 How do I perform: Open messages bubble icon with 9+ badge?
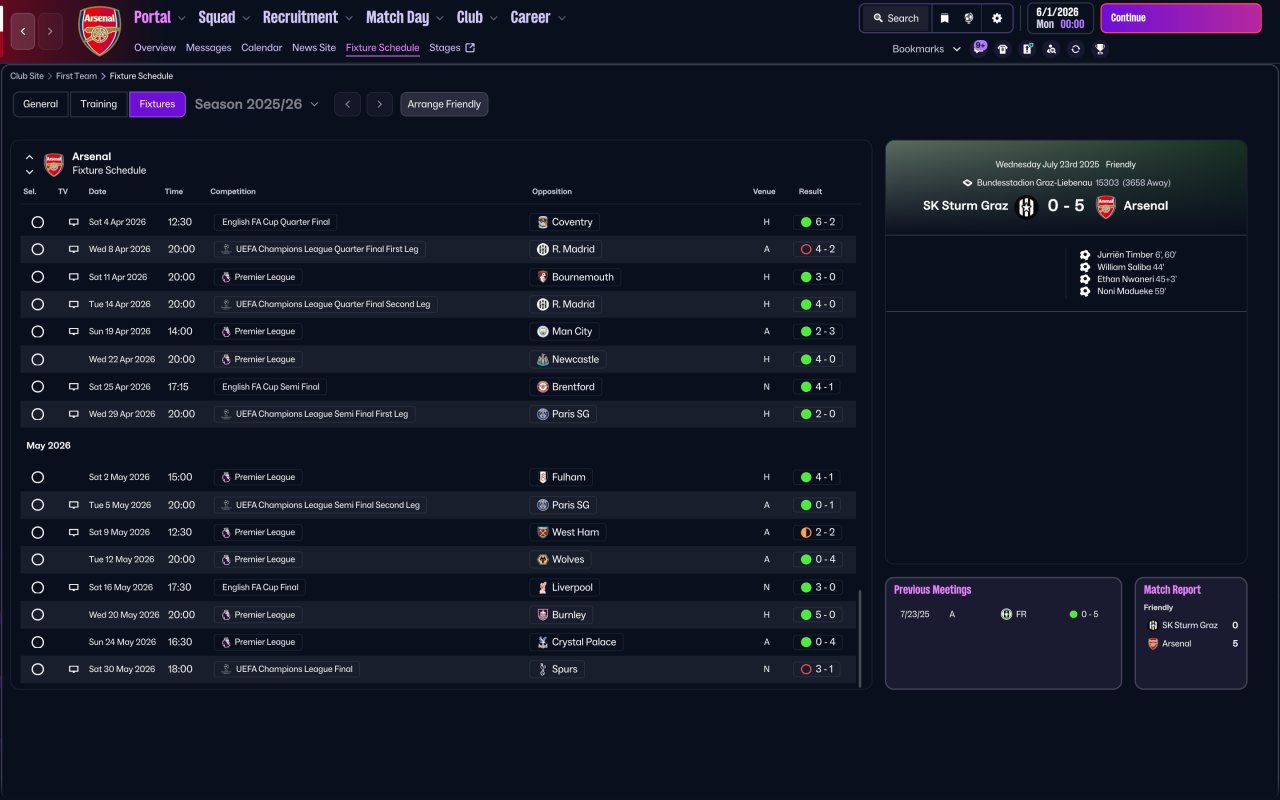pyautogui.click(x=979, y=47)
